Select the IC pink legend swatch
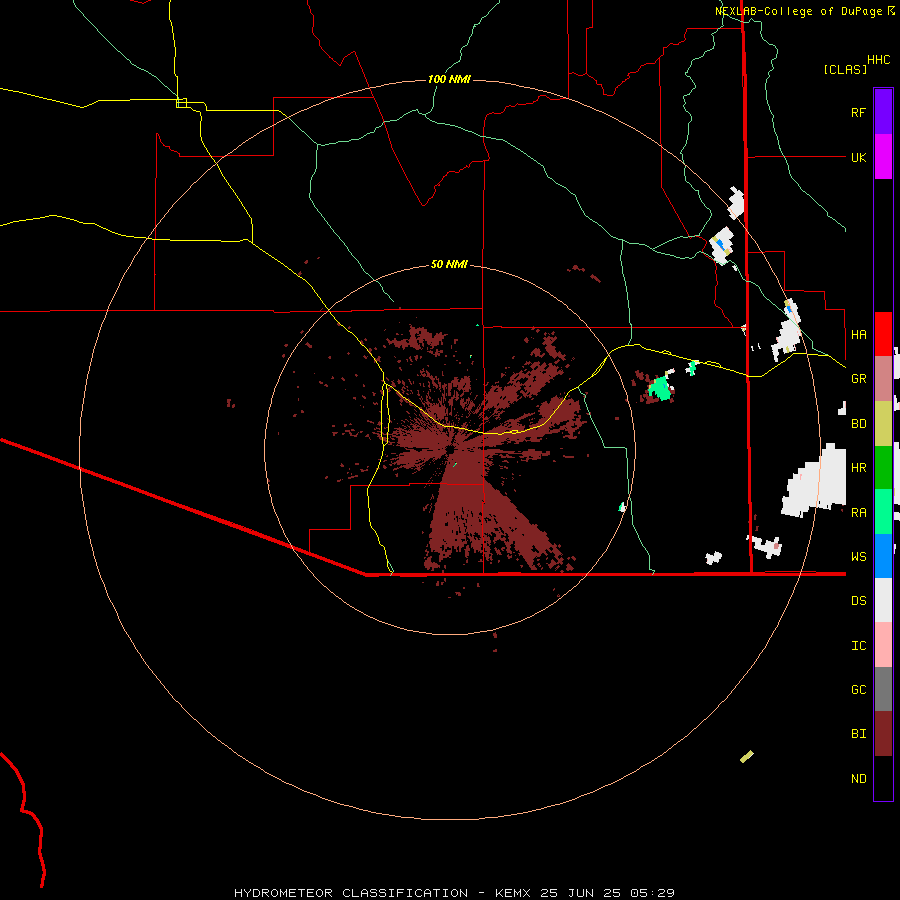 pyautogui.click(x=883, y=645)
